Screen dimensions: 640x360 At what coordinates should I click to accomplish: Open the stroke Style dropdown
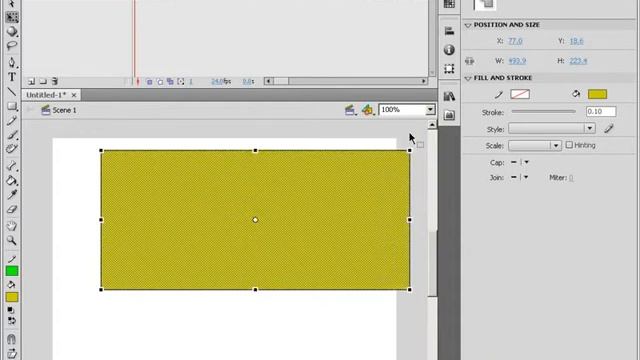(551, 129)
